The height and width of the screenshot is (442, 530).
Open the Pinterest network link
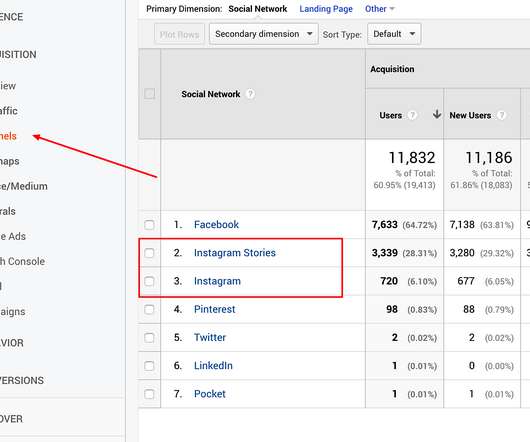215,309
